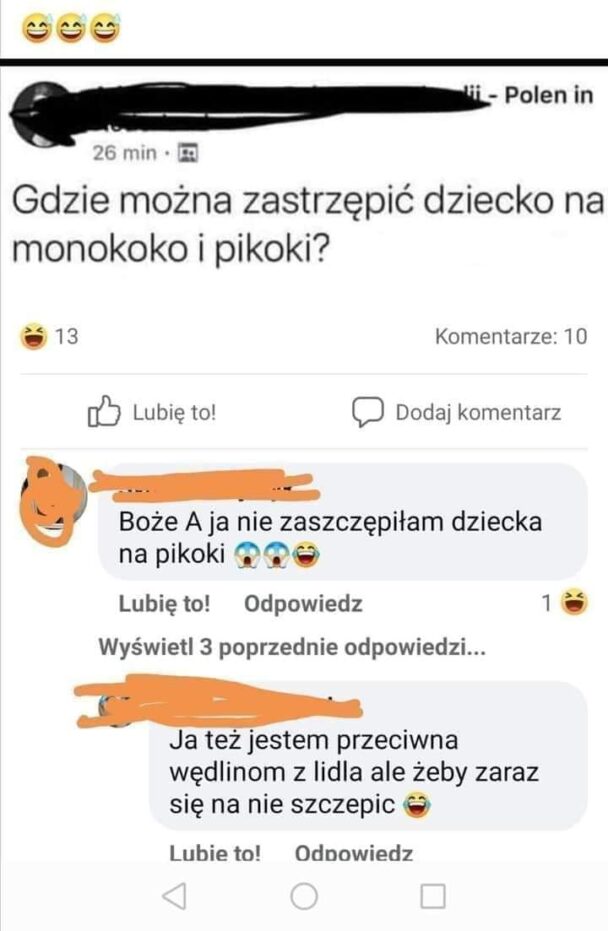608x931 pixels.
Task: Tap the post text about monokoko i pikoki
Action: click(x=308, y=224)
